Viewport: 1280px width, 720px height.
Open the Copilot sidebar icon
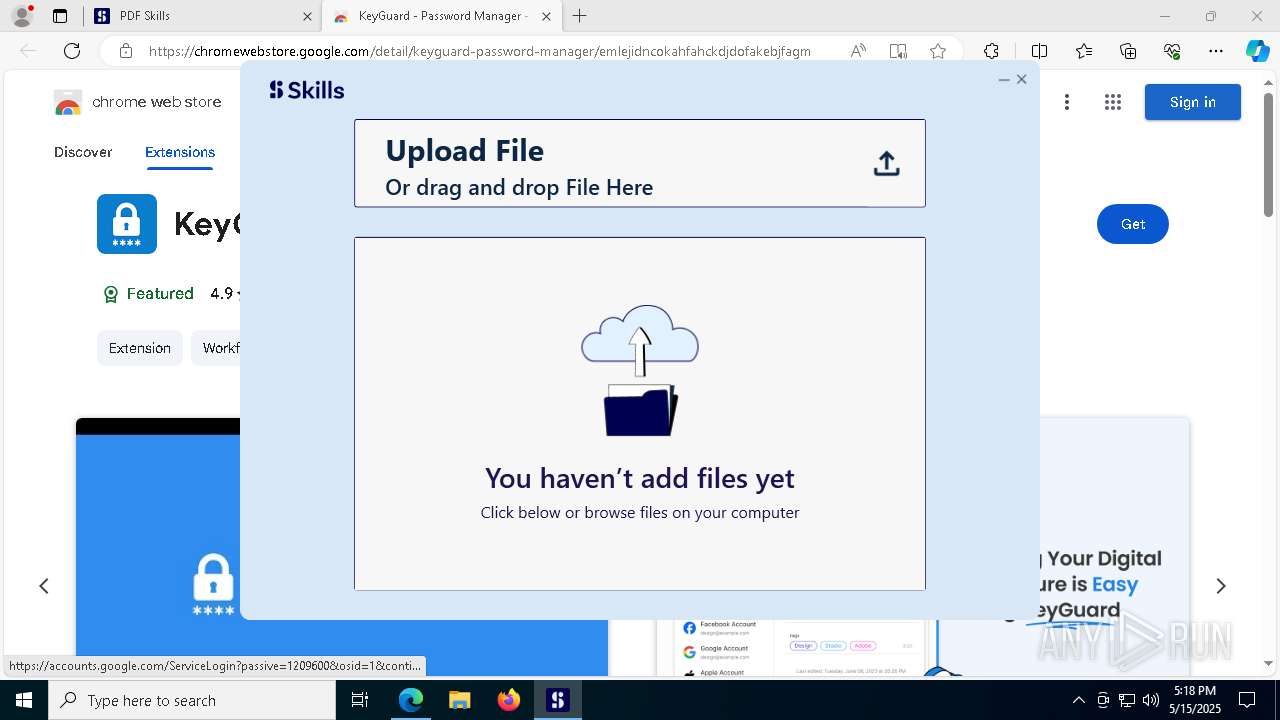(x=1257, y=51)
